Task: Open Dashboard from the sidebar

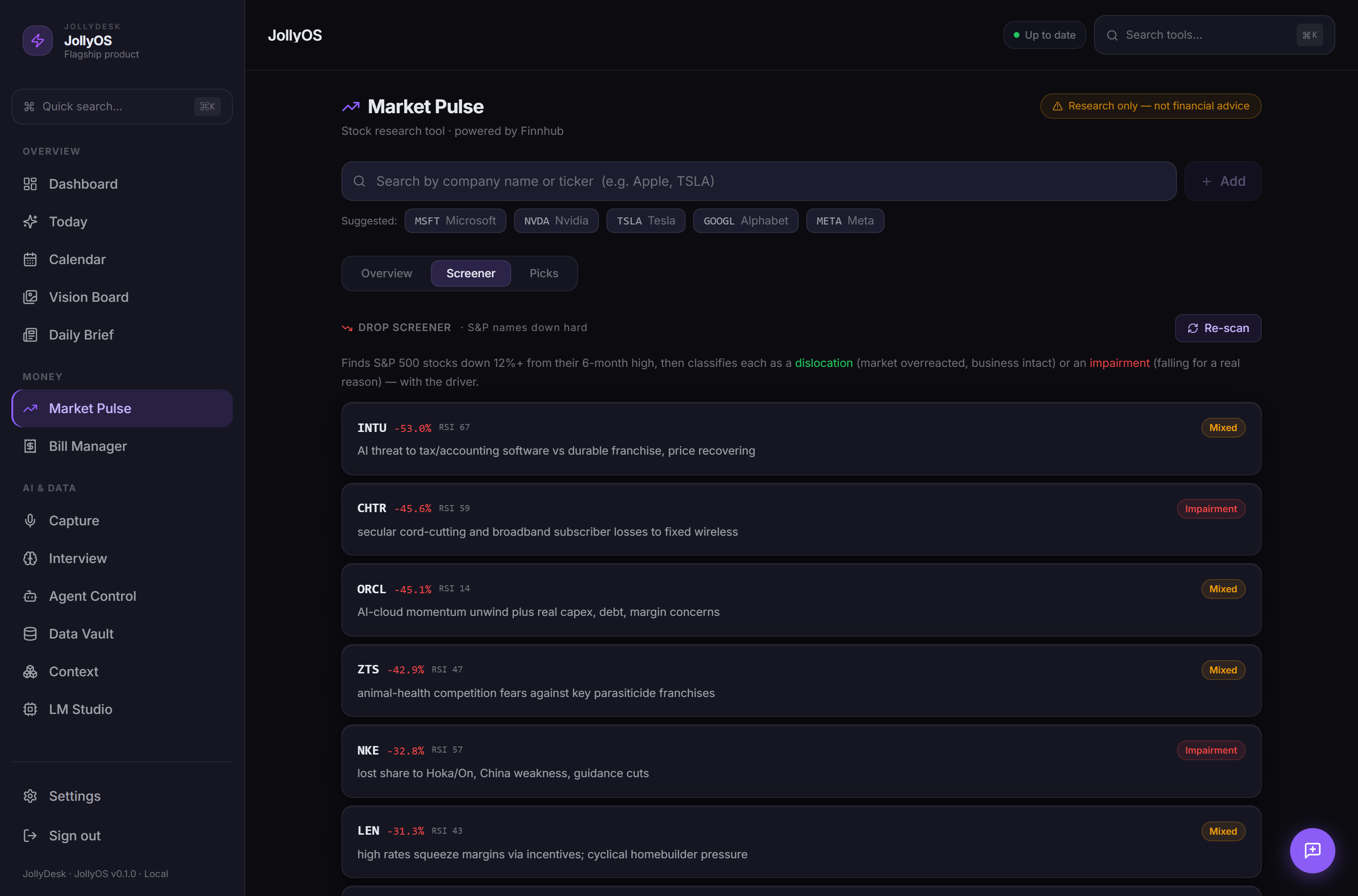Action: point(122,184)
